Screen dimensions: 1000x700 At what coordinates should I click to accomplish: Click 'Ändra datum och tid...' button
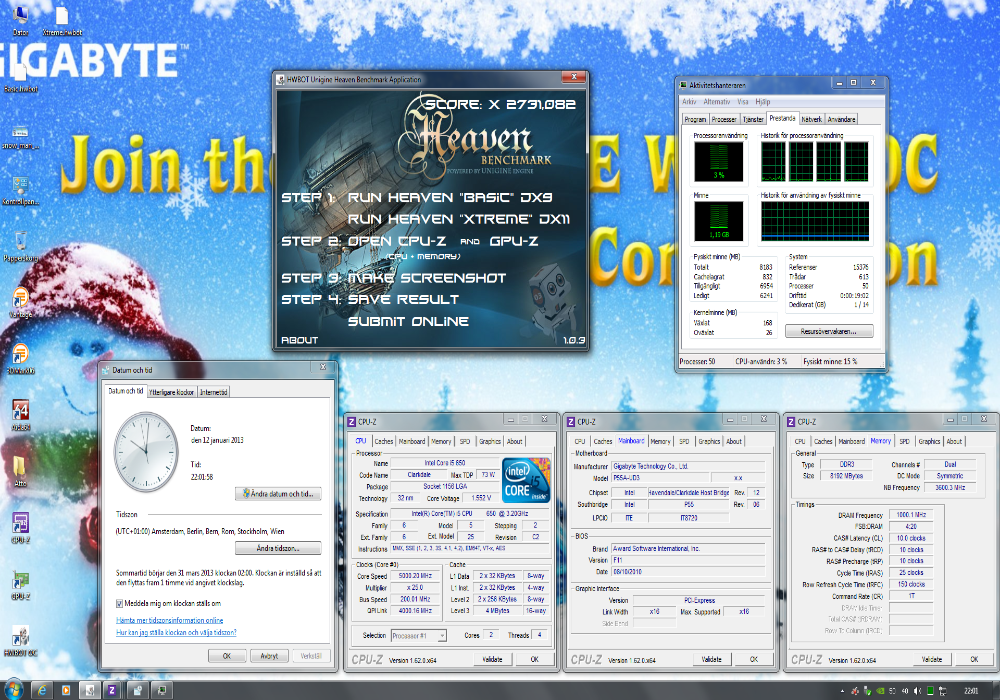278,493
